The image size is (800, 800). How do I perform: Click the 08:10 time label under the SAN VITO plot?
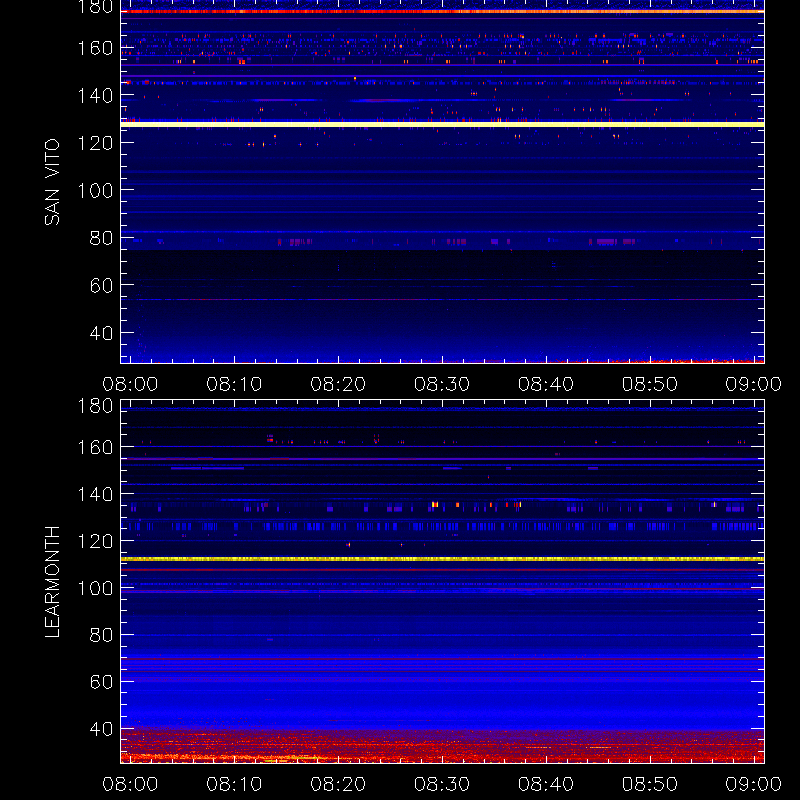[x=234, y=384]
